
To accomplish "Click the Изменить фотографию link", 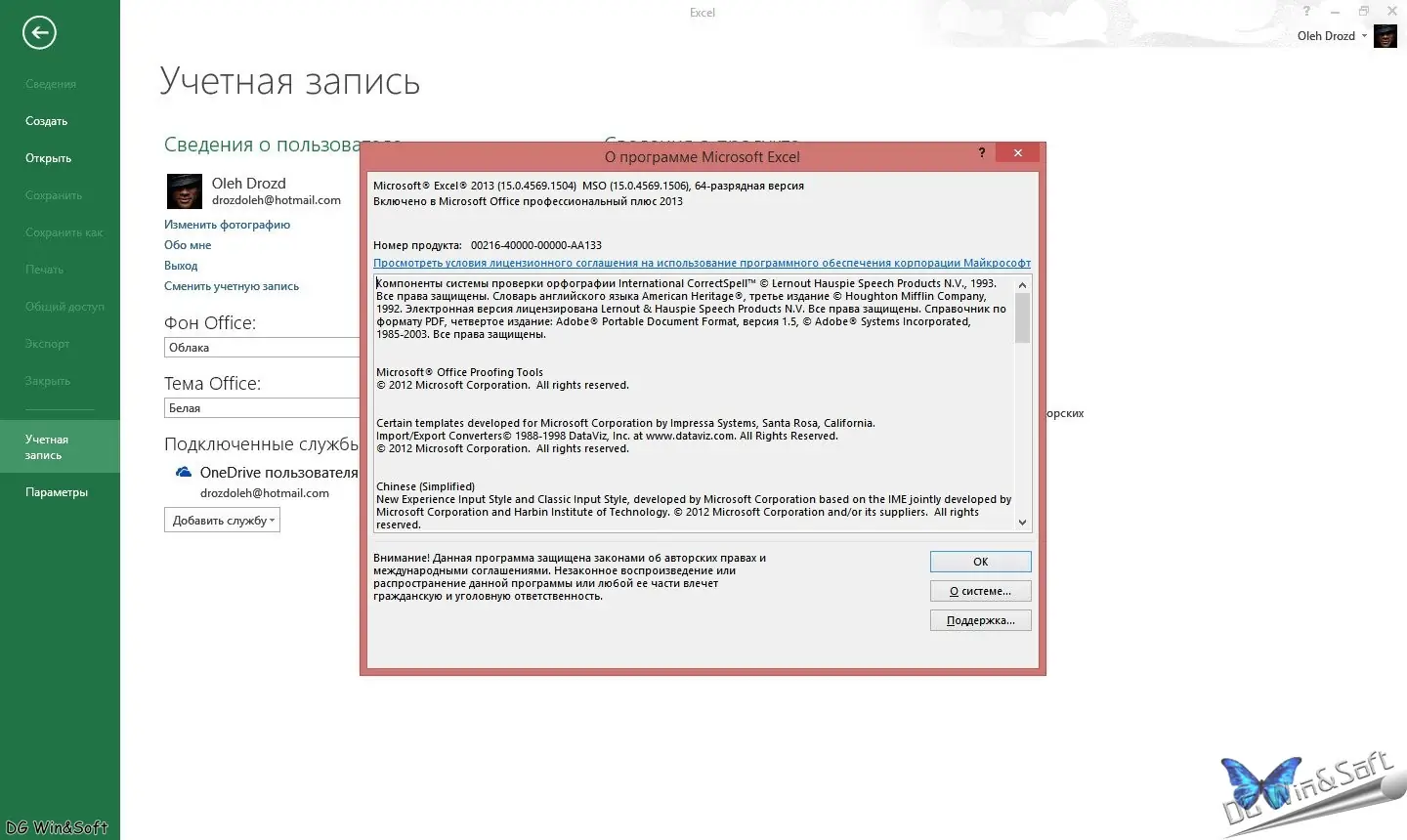I will click(227, 225).
